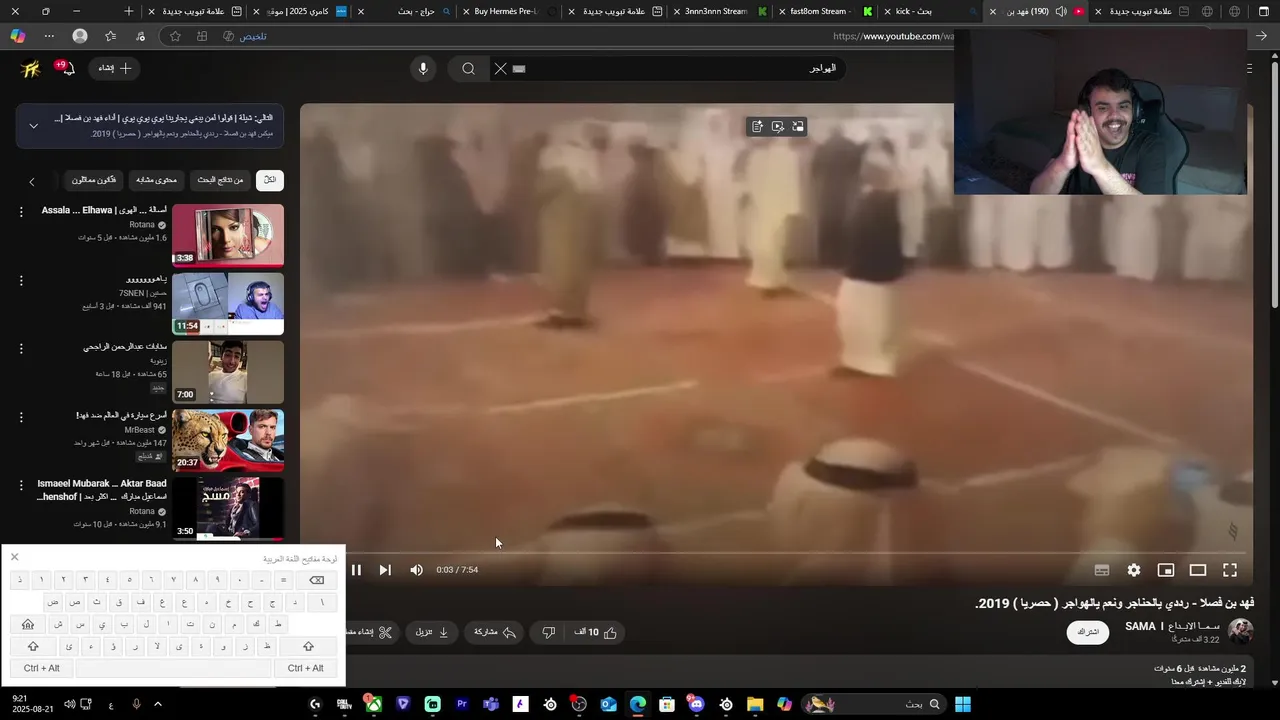Image resolution: width=1280 pixels, height=720 pixels.
Task: Add this page to favorites star
Action: 175,36
